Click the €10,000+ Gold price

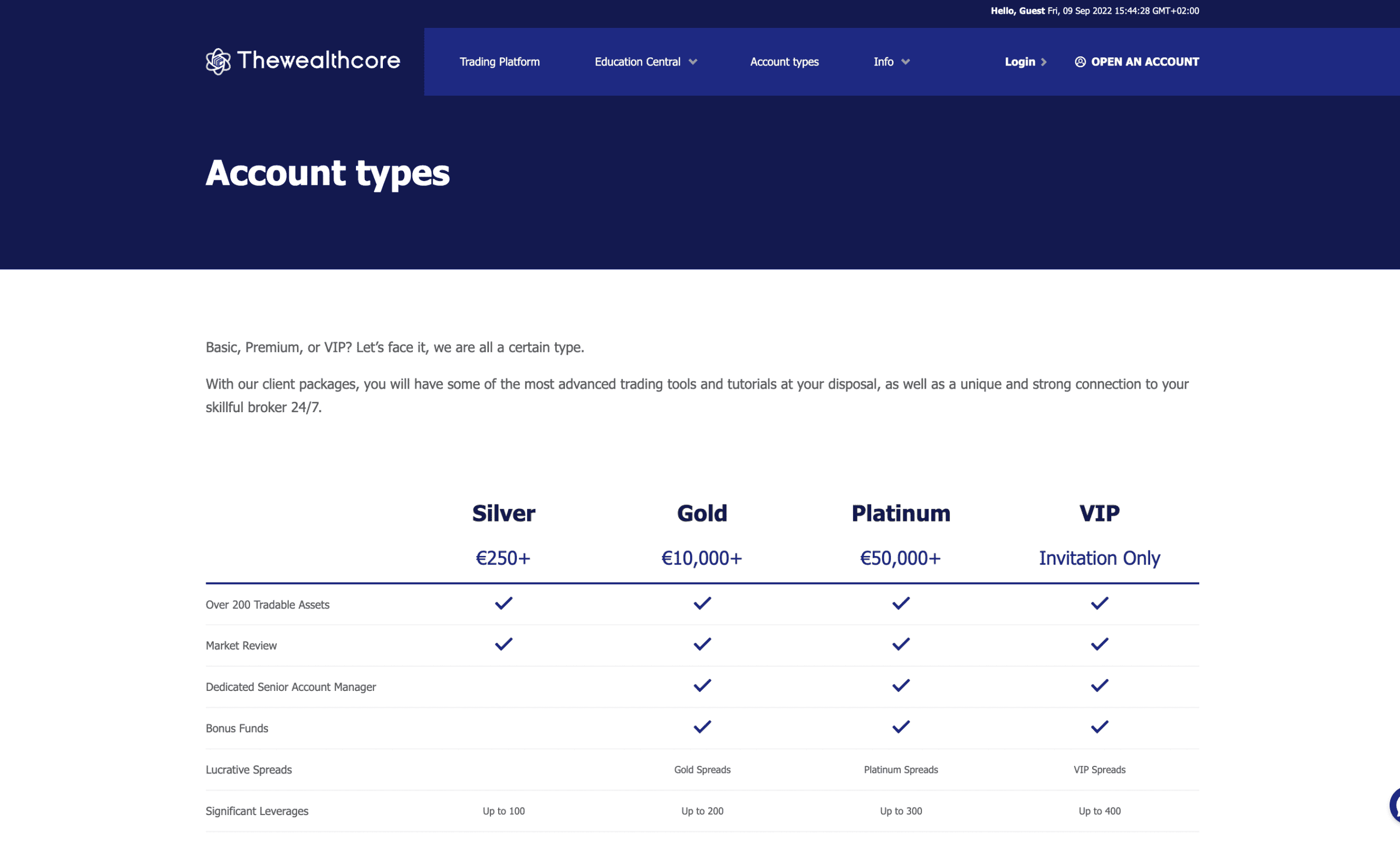pyautogui.click(x=702, y=558)
